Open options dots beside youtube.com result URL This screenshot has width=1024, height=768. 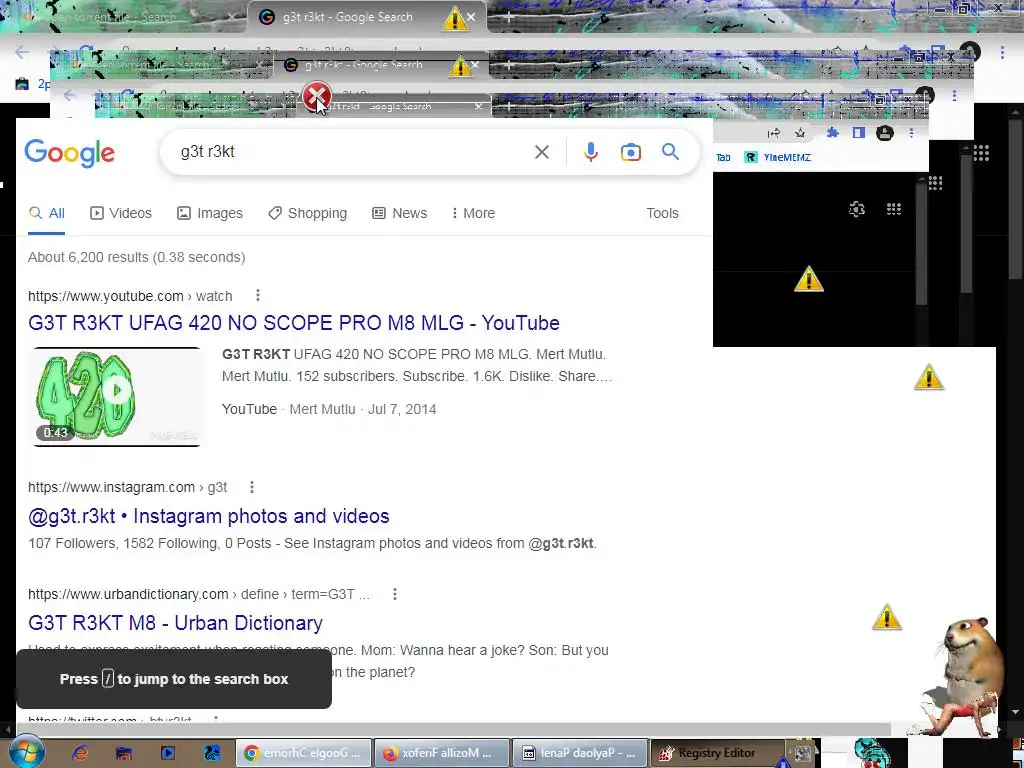click(258, 296)
